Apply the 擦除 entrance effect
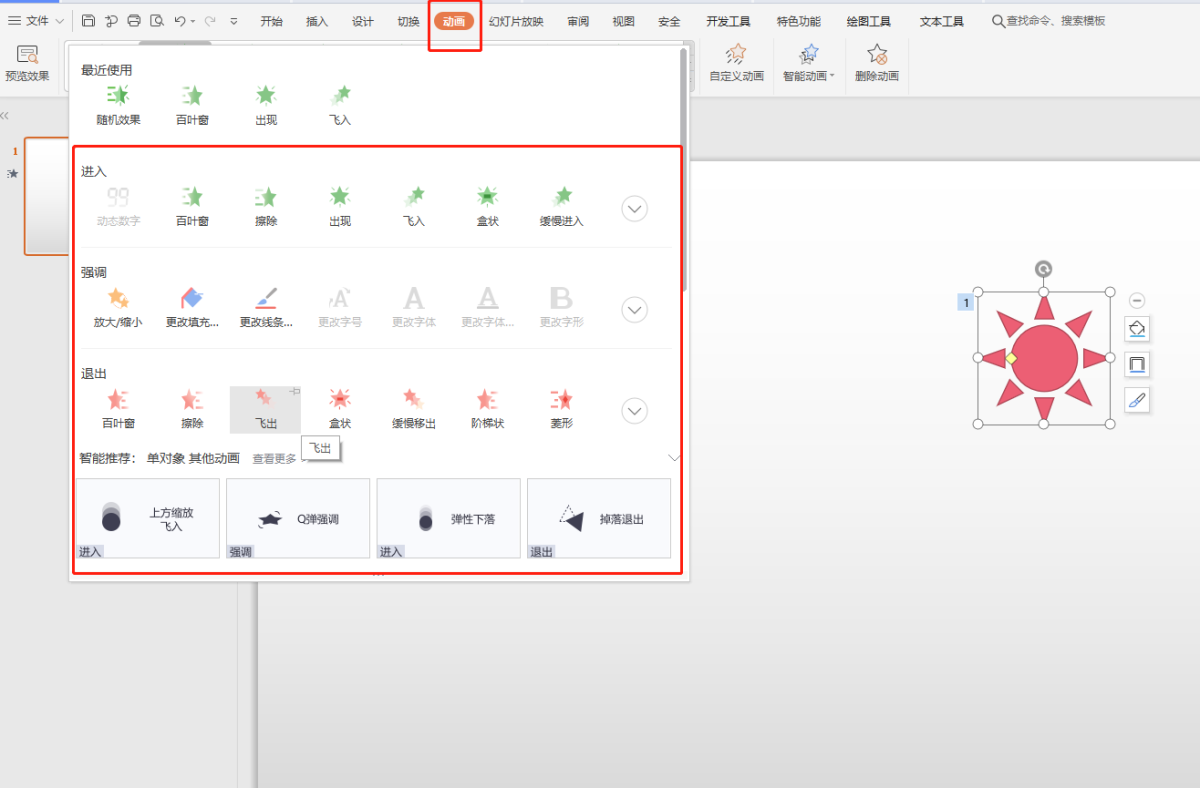Viewport: 1200px width, 788px height. [265, 205]
